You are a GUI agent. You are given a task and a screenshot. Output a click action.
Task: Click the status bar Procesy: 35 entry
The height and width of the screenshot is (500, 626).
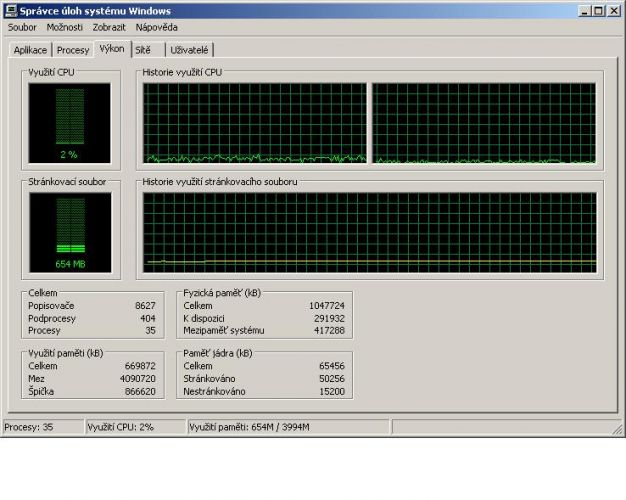[x=44, y=427]
